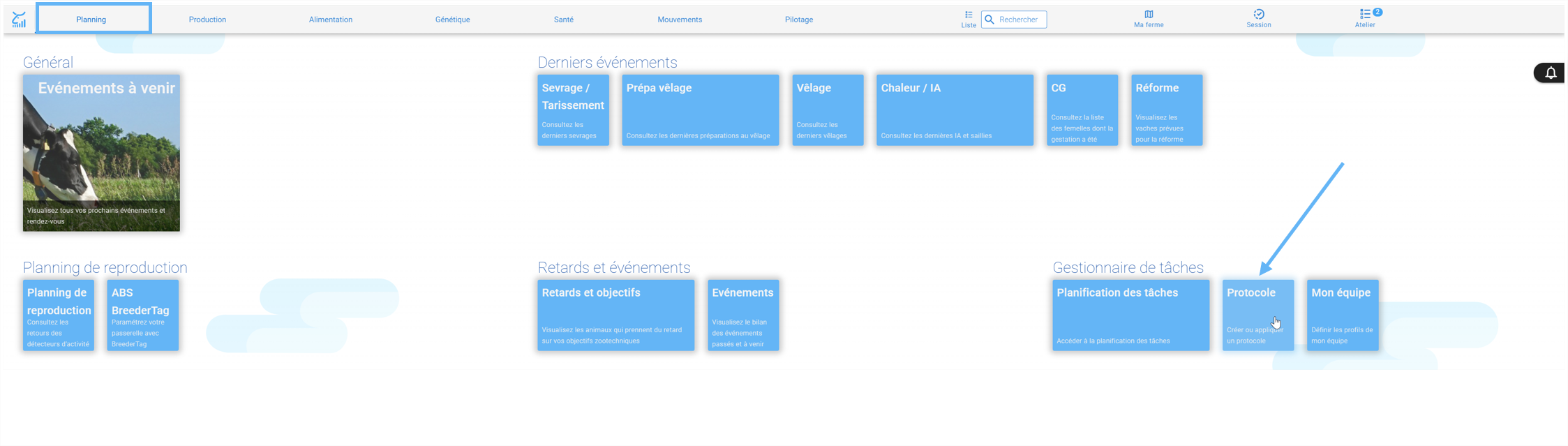
Task: Focus the Rechercher search field
Action: (1014, 20)
